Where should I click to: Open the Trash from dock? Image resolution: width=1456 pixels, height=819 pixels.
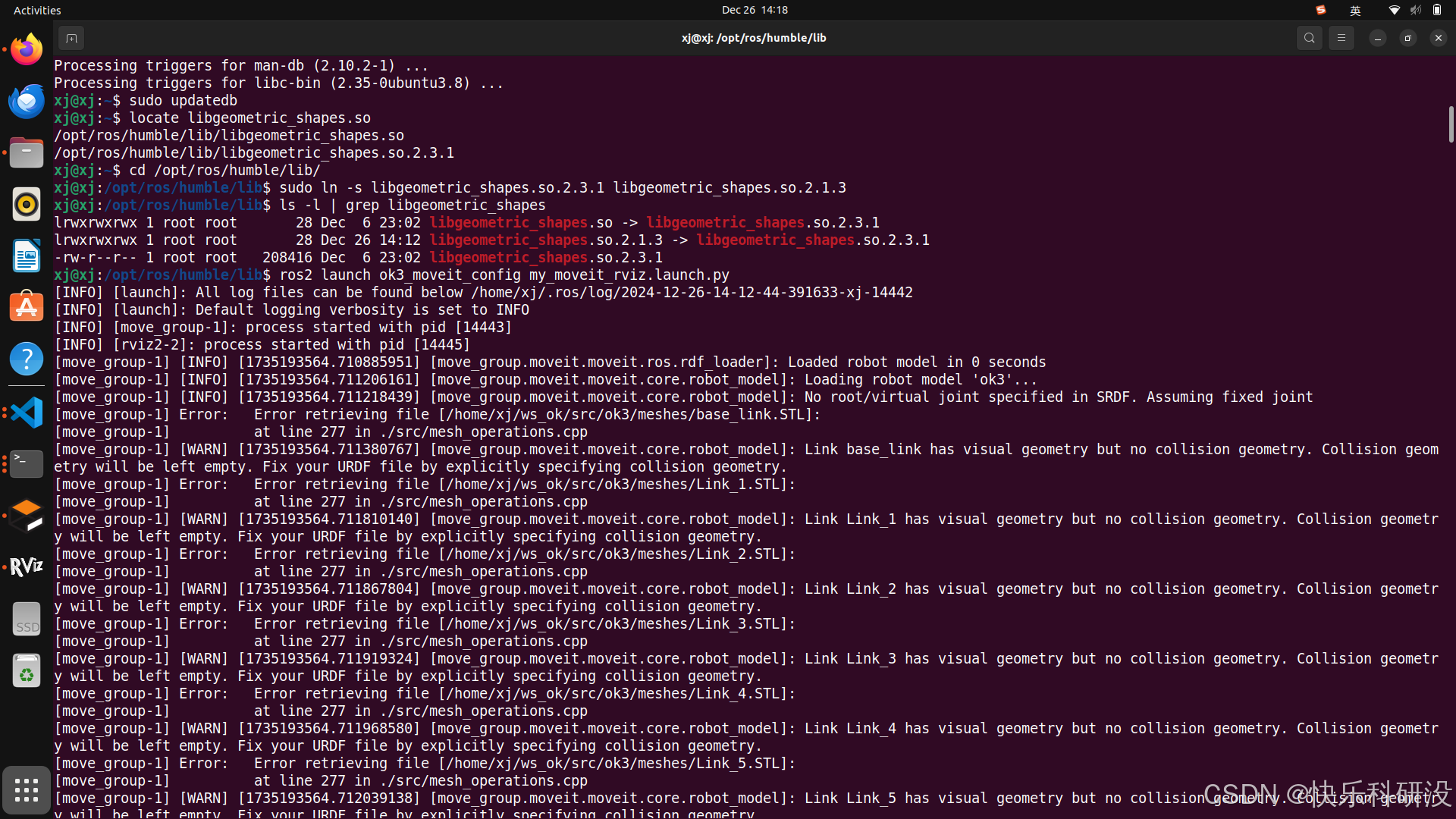click(x=27, y=672)
